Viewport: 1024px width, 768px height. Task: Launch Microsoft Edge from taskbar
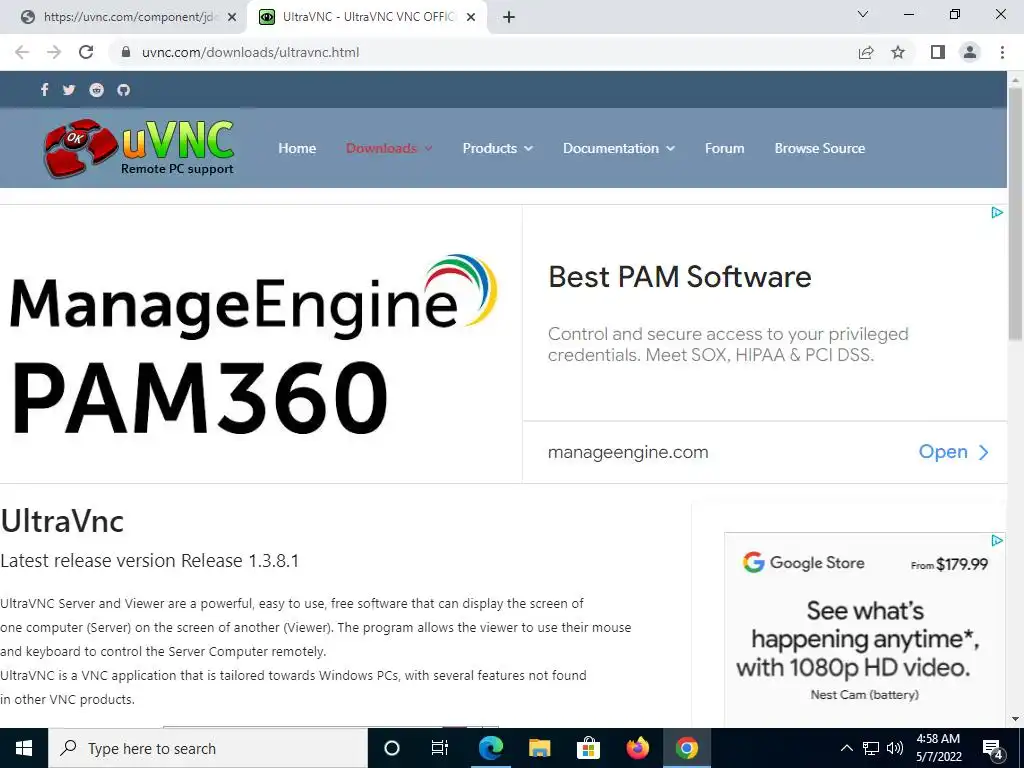490,748
